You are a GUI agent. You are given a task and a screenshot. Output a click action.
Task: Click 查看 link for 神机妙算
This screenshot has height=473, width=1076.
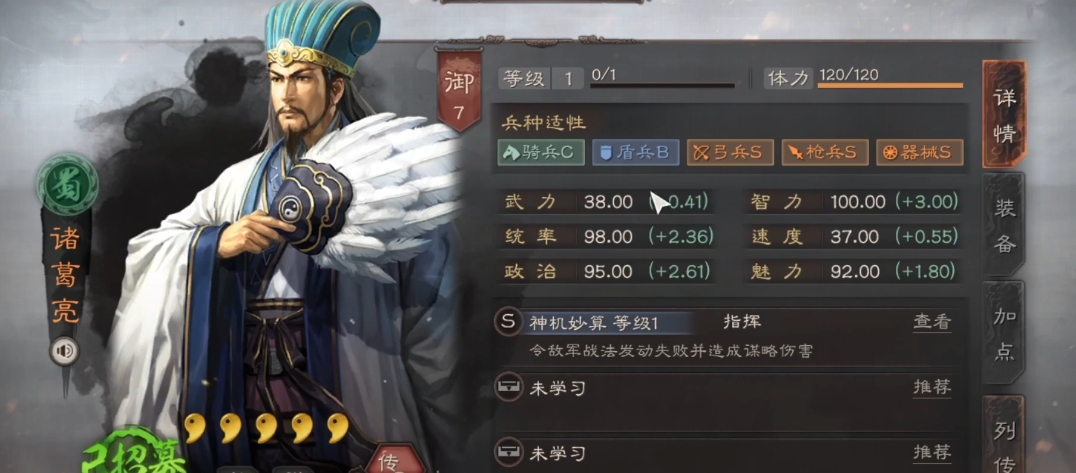pyautogui.click(x=932, y=322)
